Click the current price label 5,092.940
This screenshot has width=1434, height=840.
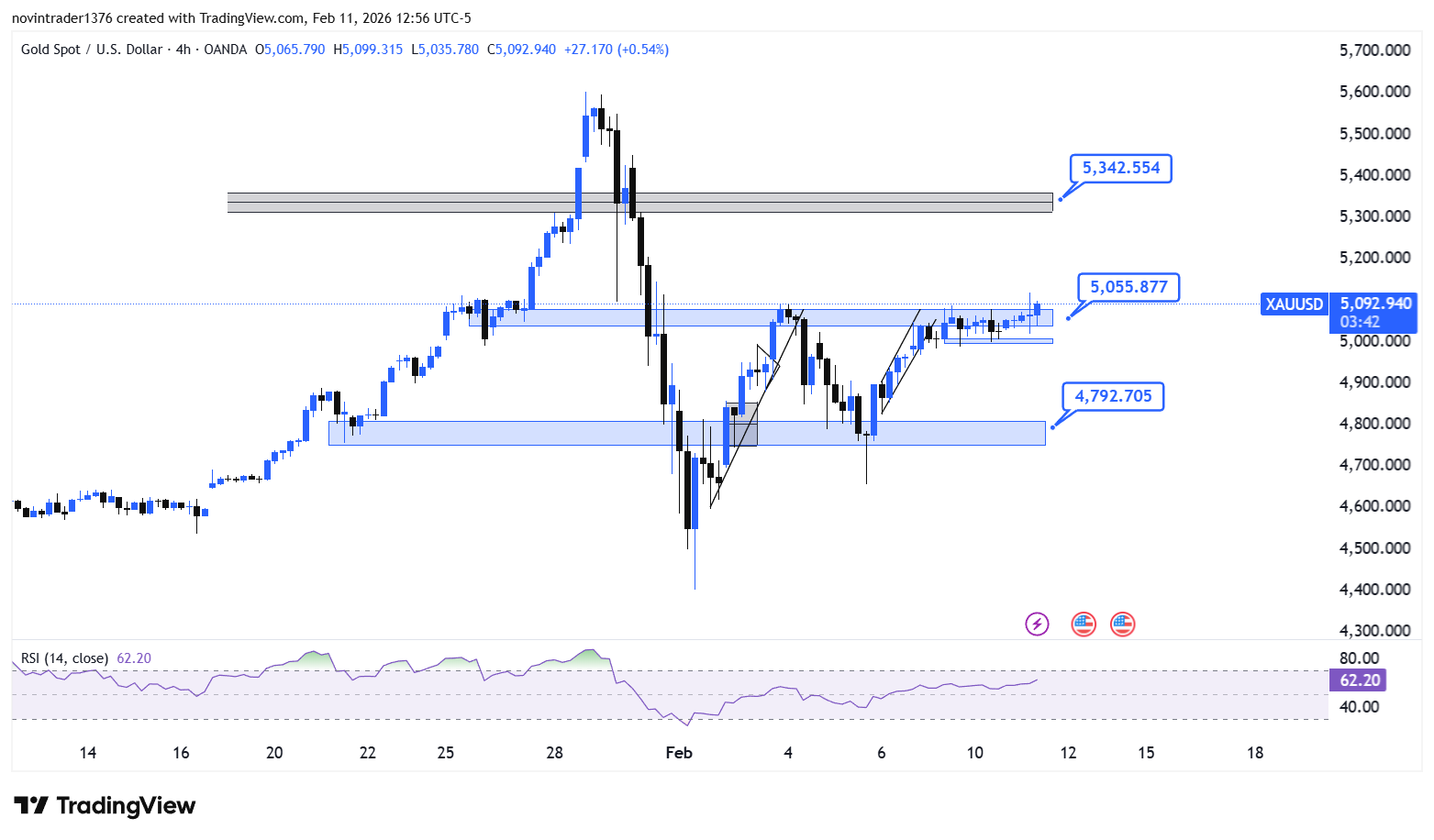[x=1375, y=304]
